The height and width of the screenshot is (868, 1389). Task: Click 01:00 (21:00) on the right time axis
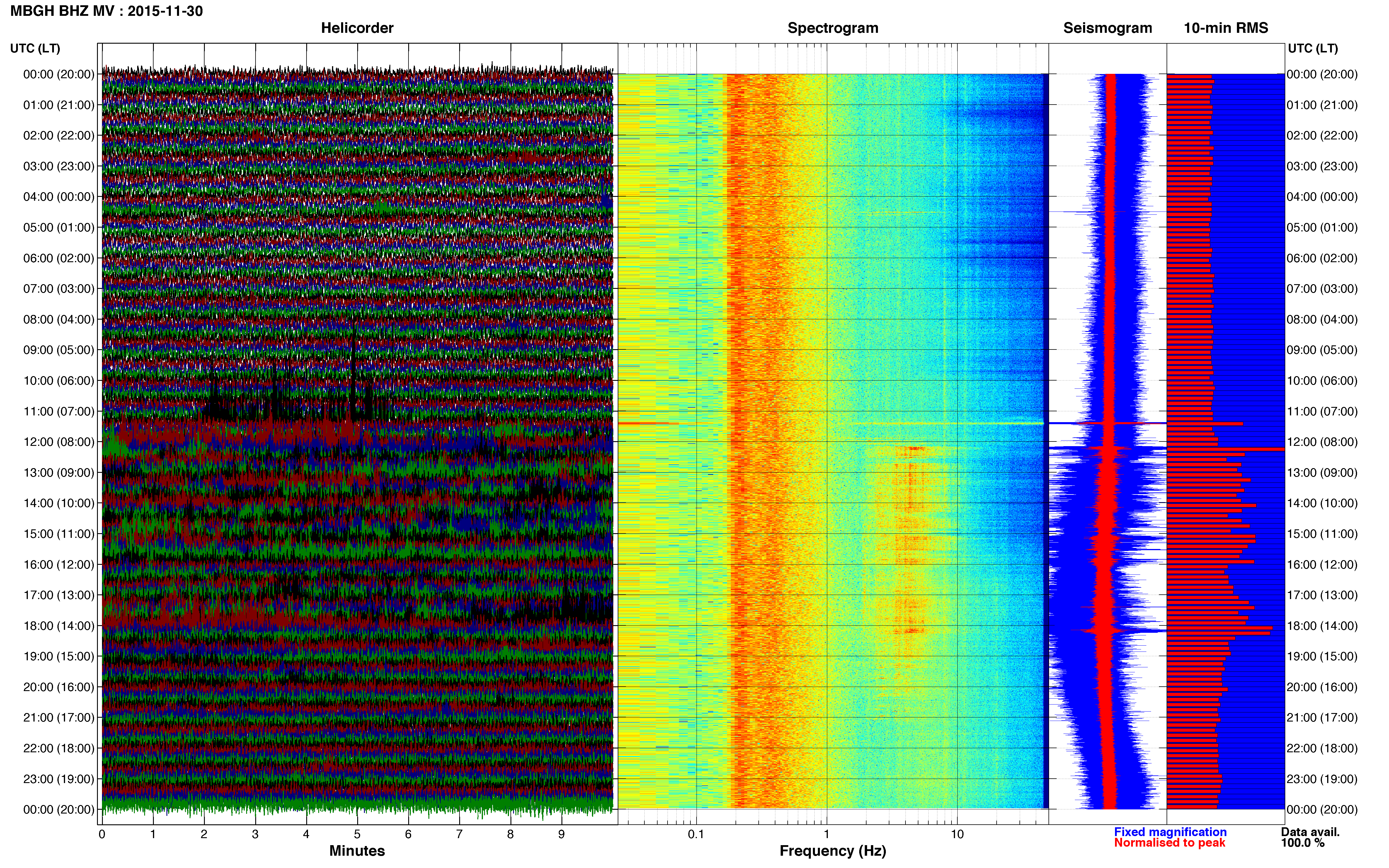pos(1322,105)
